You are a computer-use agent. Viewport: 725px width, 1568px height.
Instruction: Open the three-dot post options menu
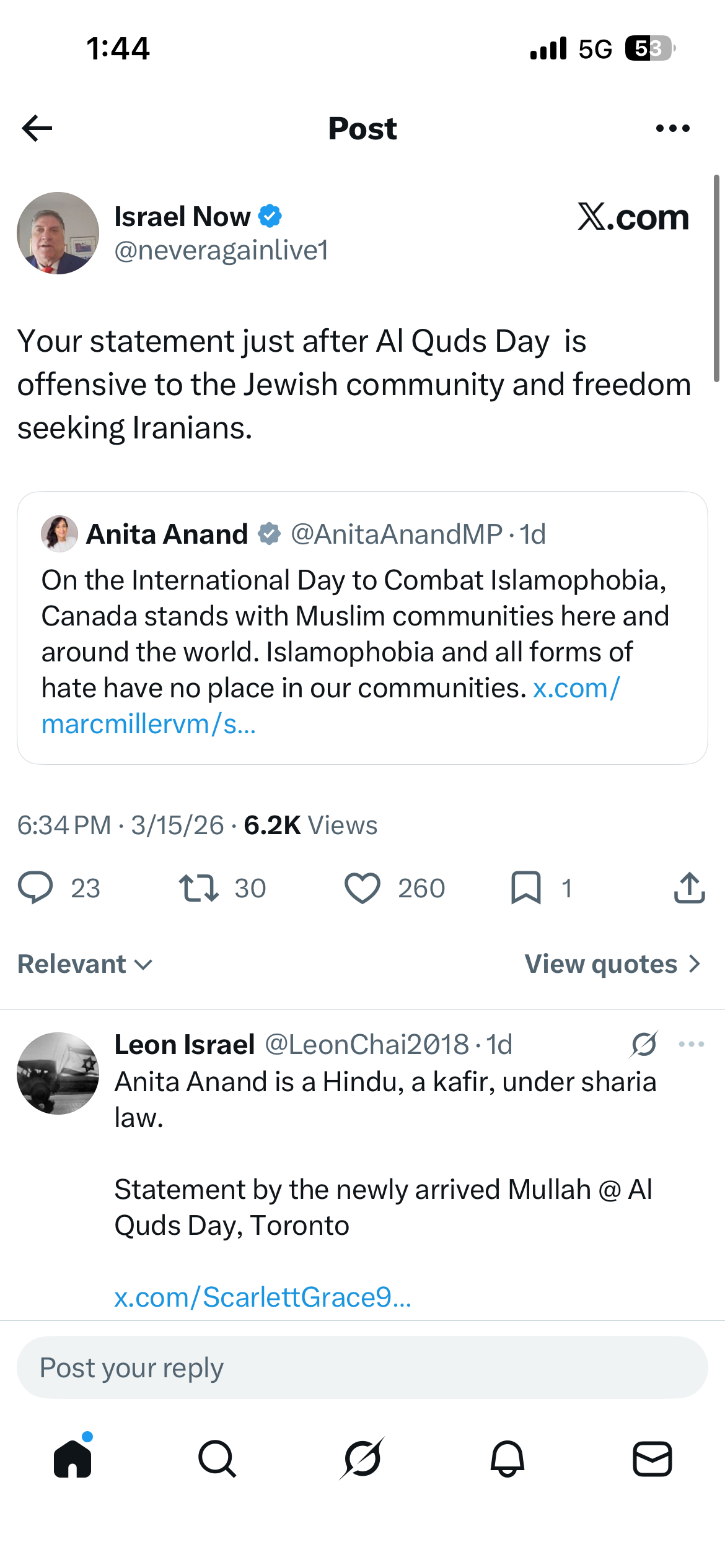point(672,128)
